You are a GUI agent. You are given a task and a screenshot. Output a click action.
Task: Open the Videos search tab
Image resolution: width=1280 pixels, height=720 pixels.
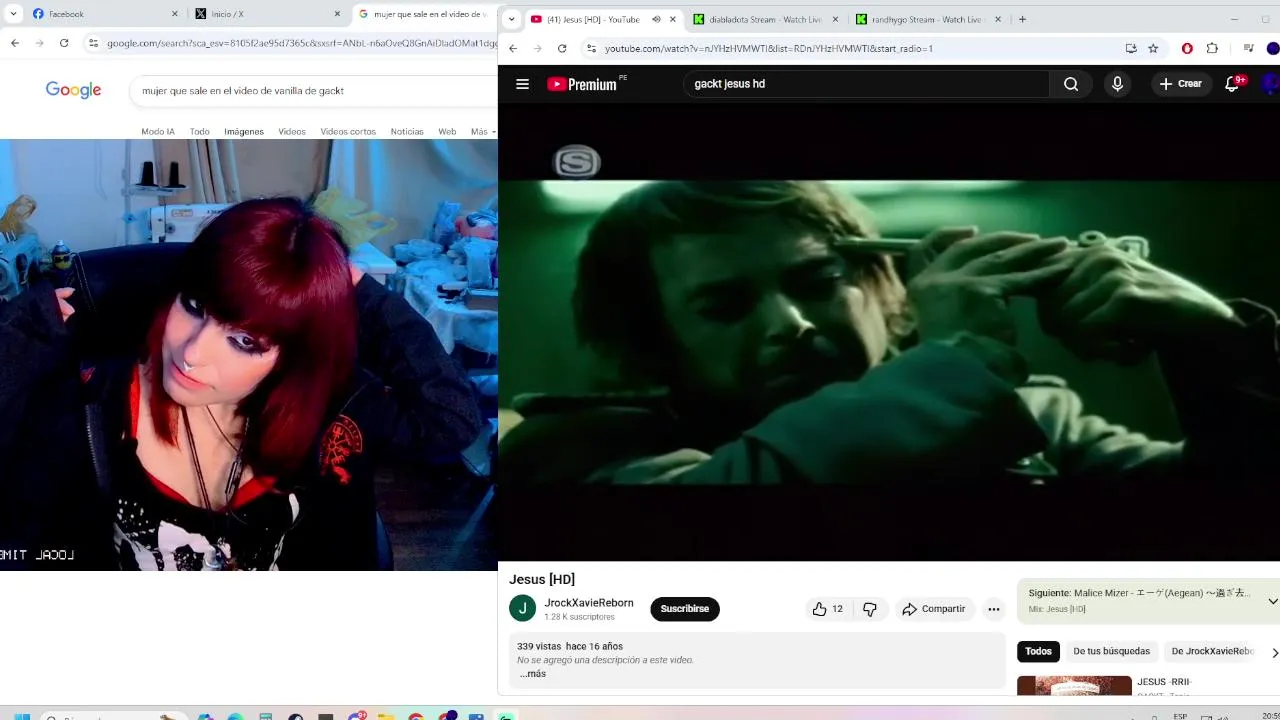[x=292, y=132]
